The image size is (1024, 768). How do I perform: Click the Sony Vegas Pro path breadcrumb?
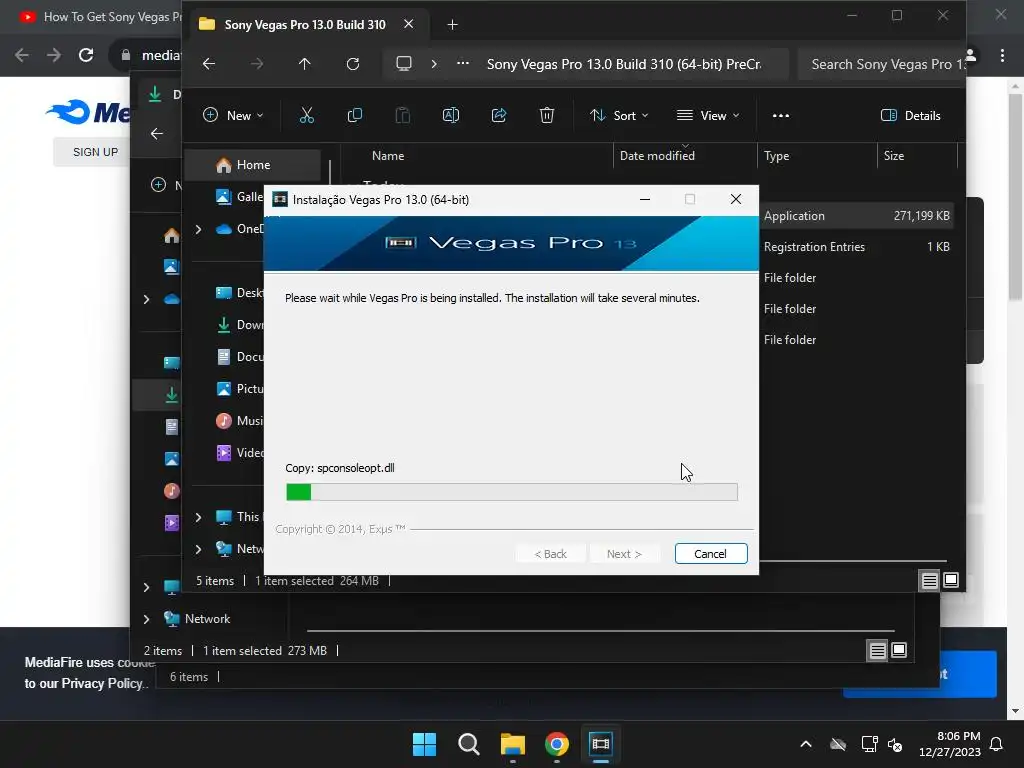(x=624, y=64)
